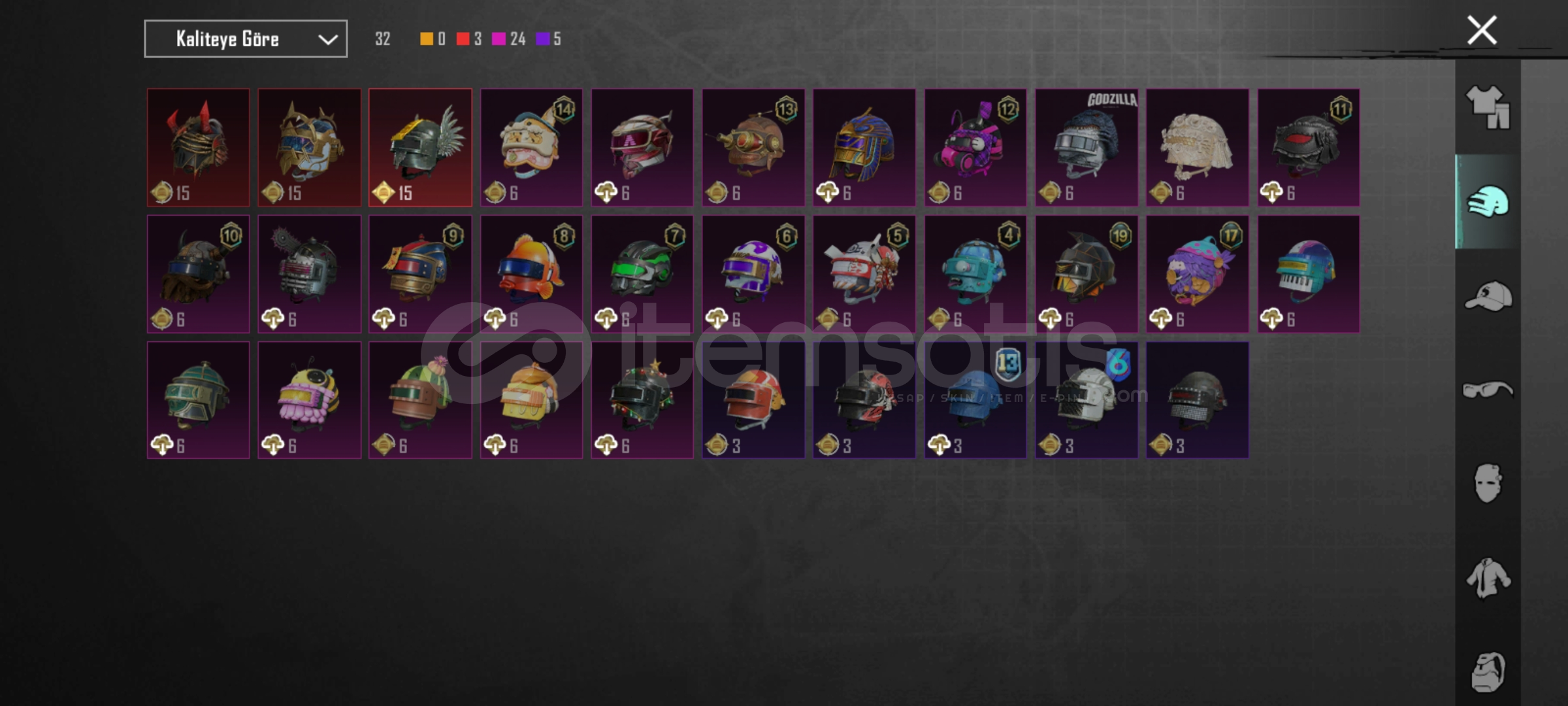Filter by the red quality swatch
The height and width of the screenshot is (706, 1568).
pyautogui.click(x=463, y=39)
